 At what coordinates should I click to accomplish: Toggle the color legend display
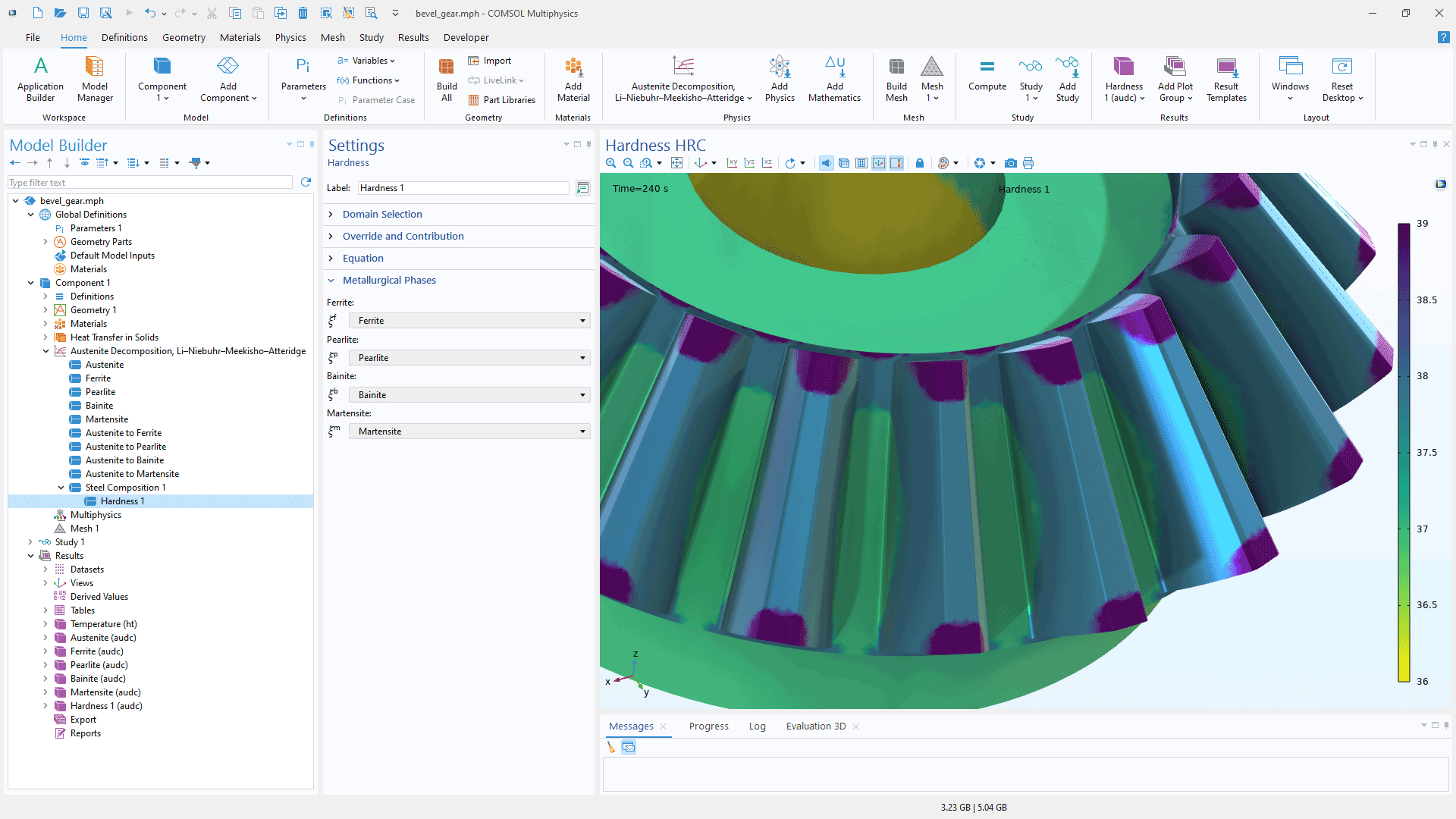[896, 163]
